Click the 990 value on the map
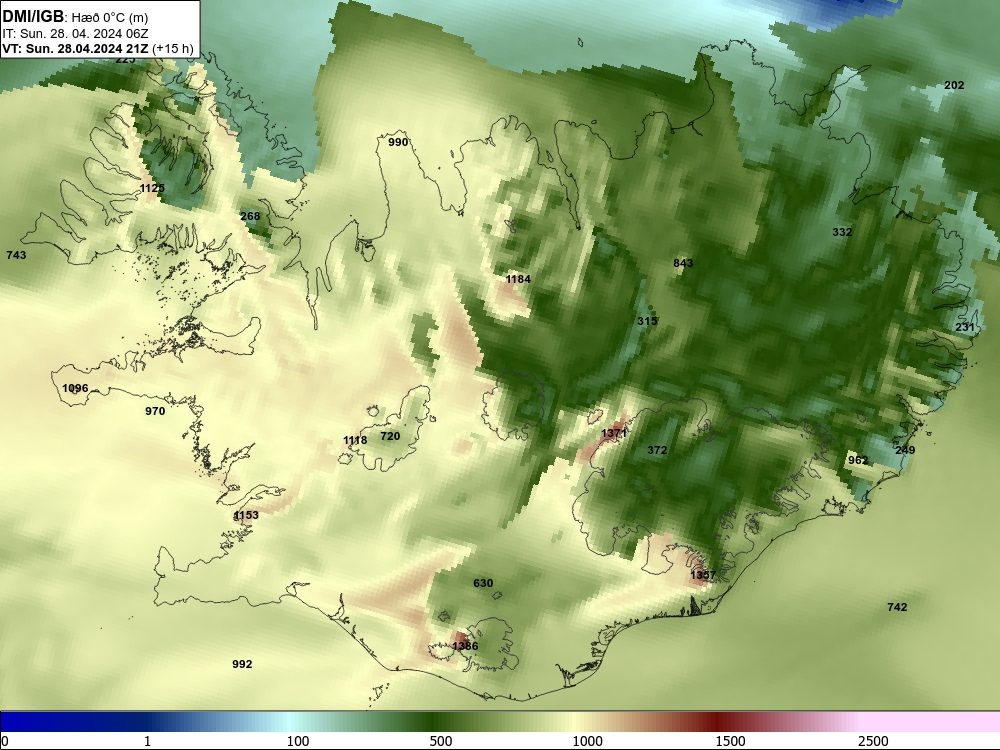This screenshot has height=750, width=1000. 398,142
